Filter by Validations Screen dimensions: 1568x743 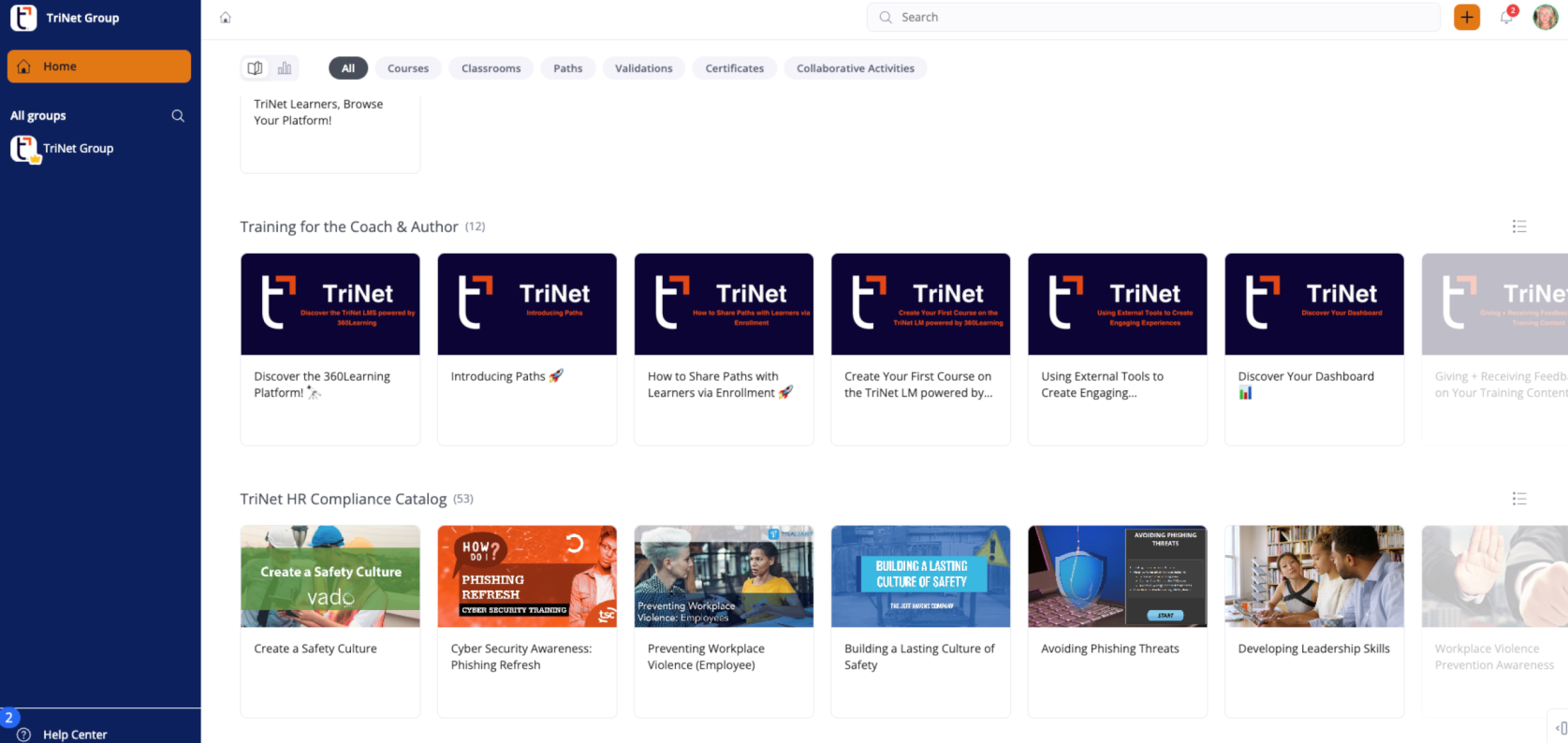pos(644,68)
